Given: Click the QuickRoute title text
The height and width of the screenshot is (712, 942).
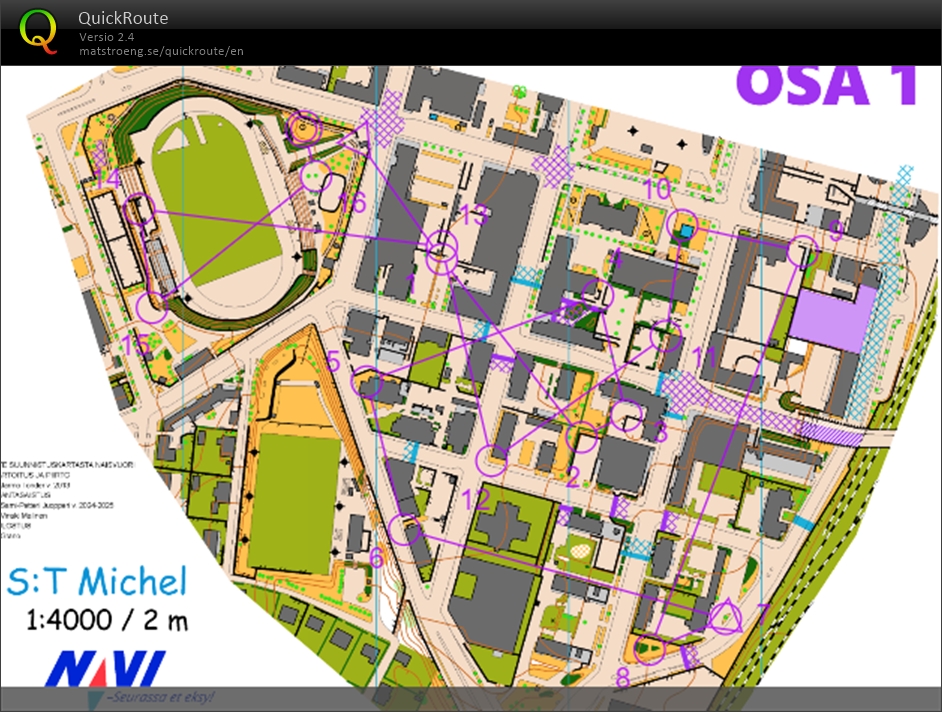Looking at the screenshot, I should tap(123, 18).
